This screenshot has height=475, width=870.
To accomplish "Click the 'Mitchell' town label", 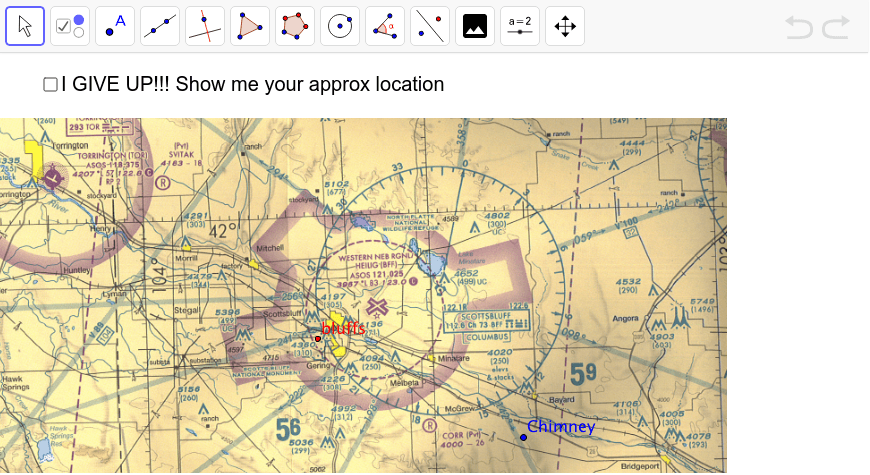I will tap(270, 248).
